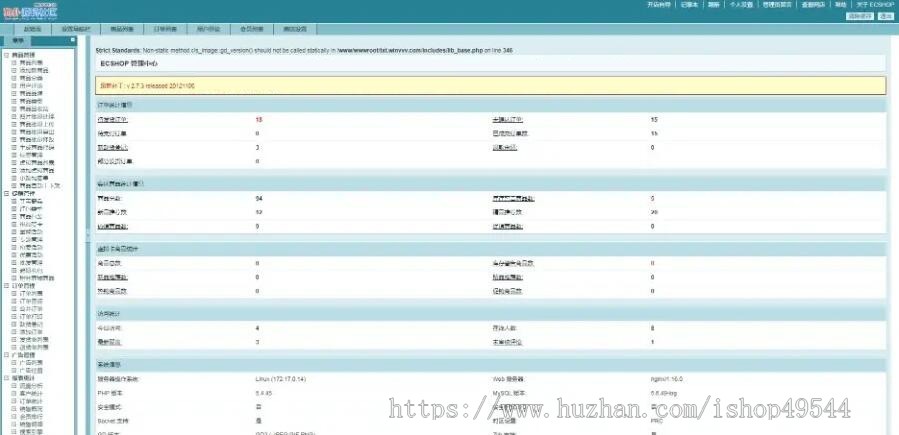The height and width of the screenshot is (435, 899).
Task: Click the ECSHOP logo in the header
Action: [x=30, y=11]
